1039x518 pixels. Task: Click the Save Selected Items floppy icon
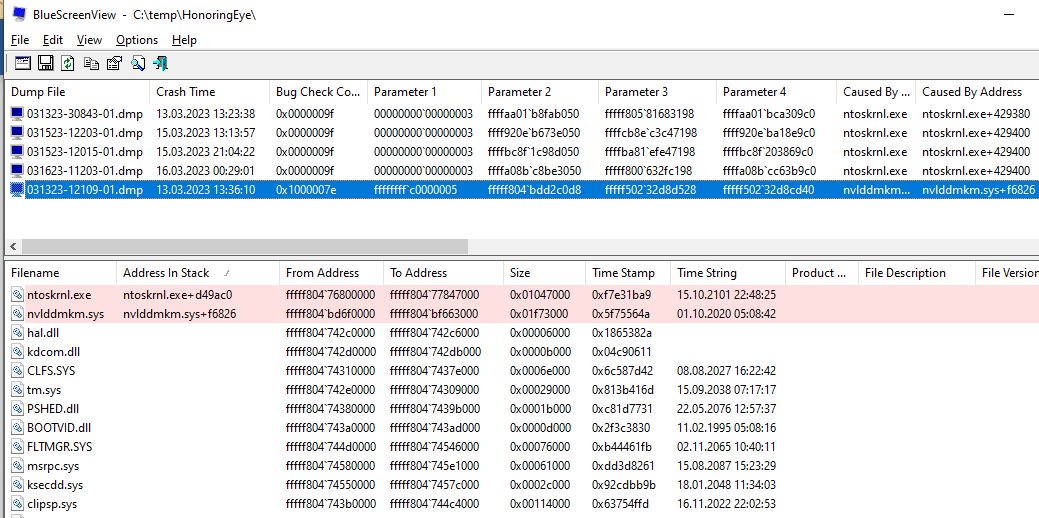(x=45, y=63)
